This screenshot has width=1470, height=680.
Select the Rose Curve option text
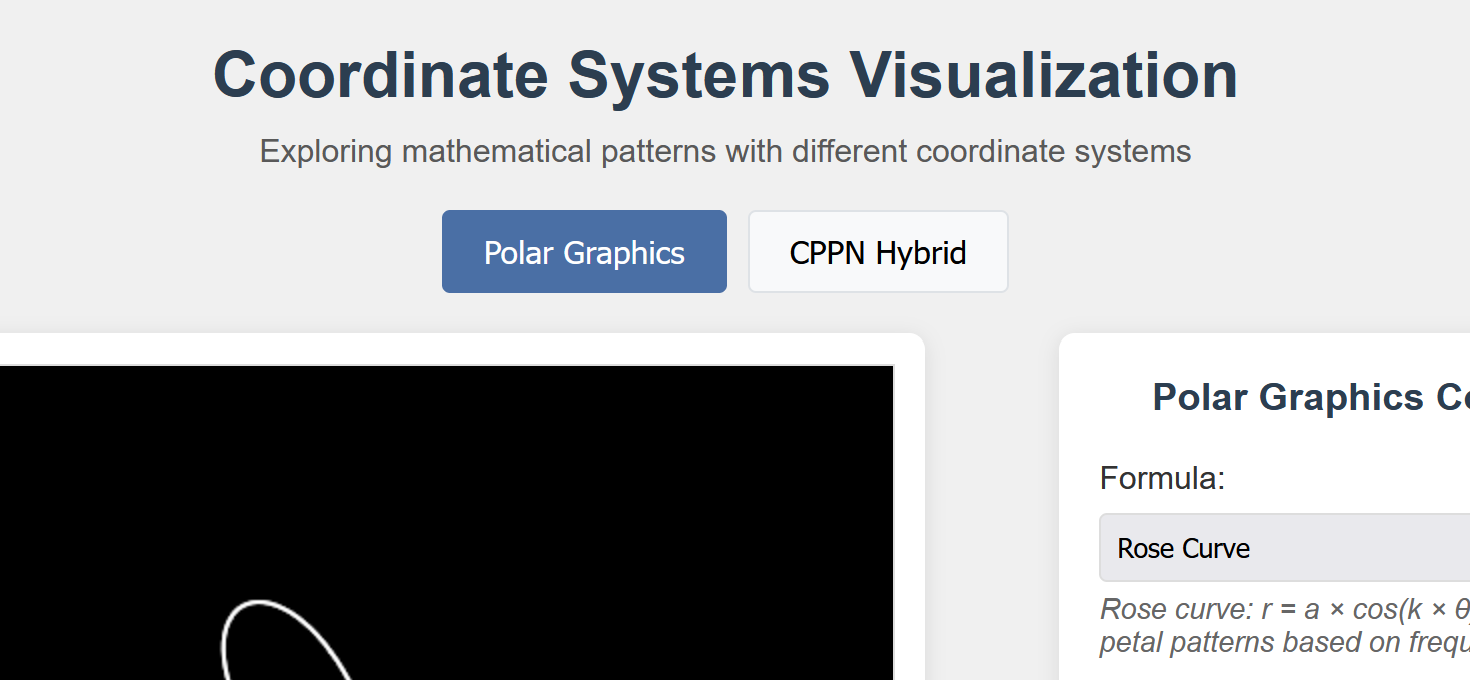[1184, 548]
